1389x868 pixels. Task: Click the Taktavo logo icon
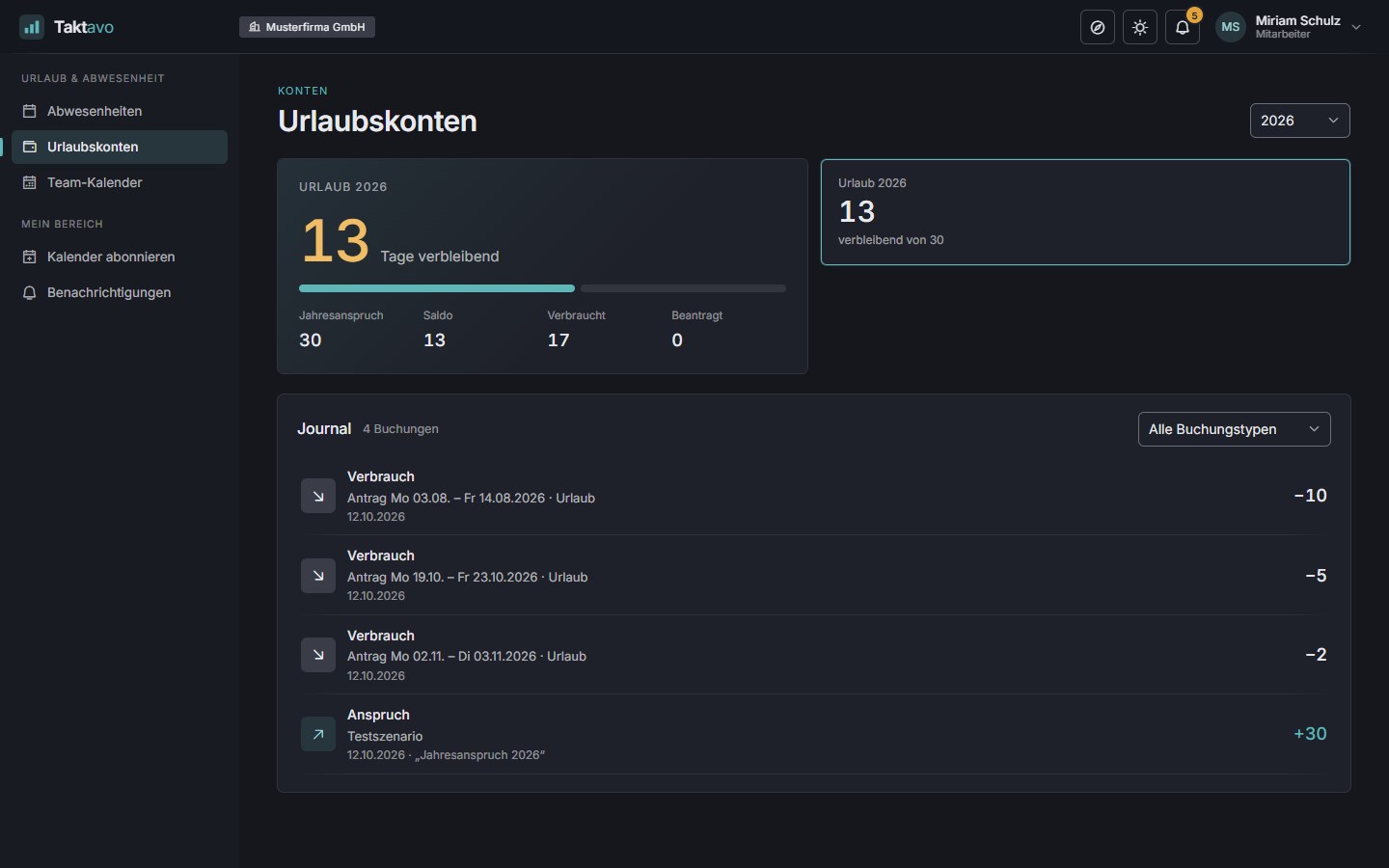coord(32,27)
